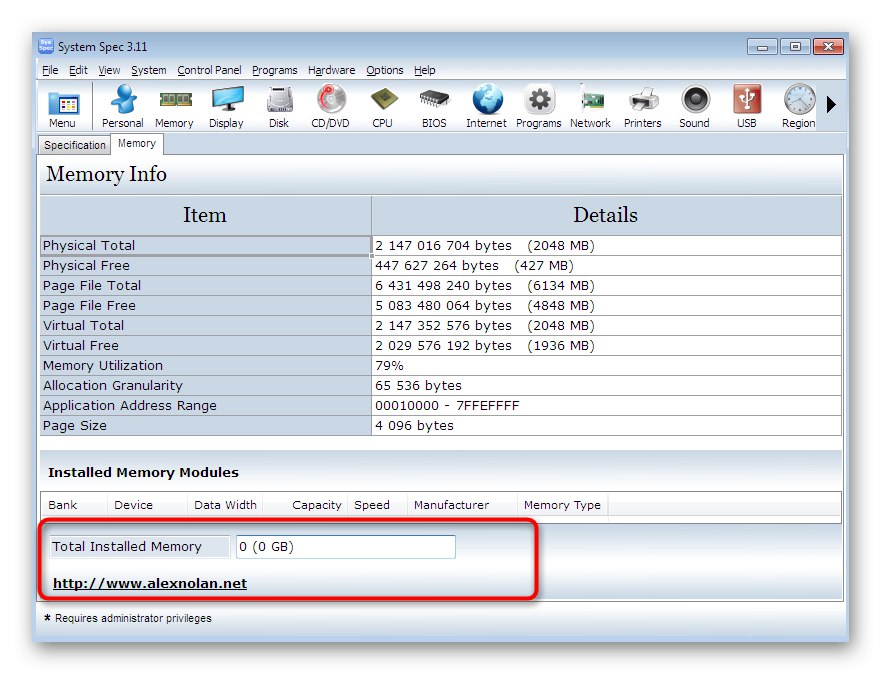Viewport: 881px width, 674px height.
Task: Open the Personal info icon
Action: tap(122, 107)
